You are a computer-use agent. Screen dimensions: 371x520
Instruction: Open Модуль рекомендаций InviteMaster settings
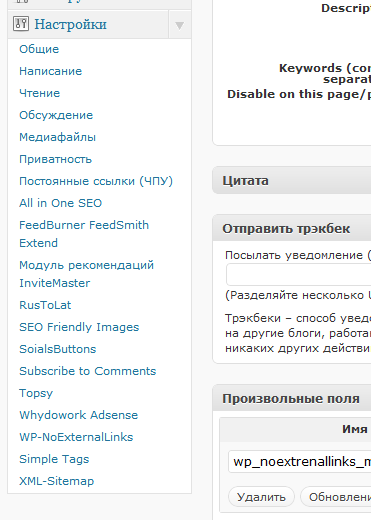click(x=86, y=274)
